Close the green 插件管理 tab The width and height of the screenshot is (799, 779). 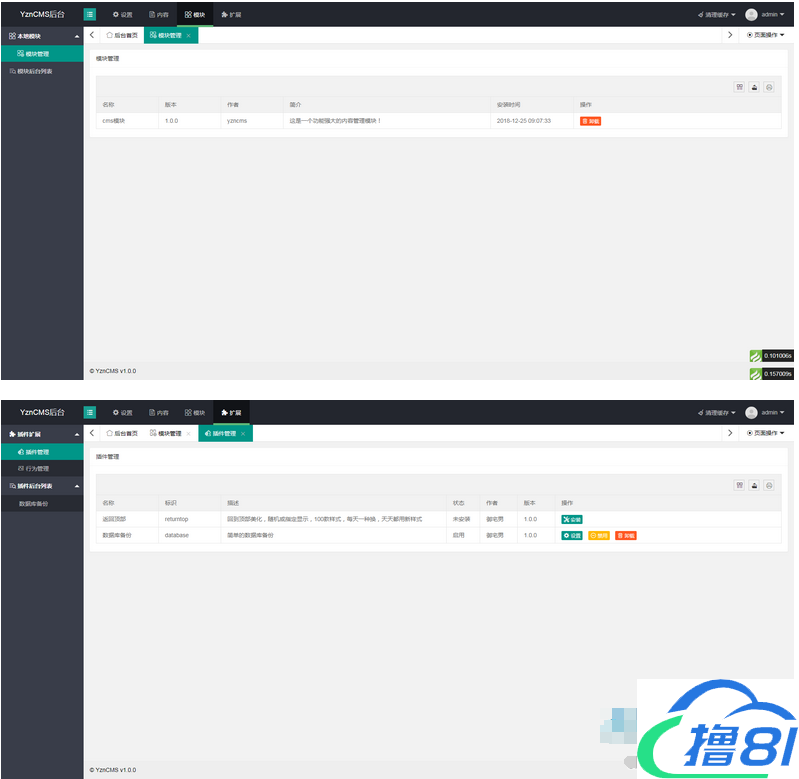pos(243,434)
